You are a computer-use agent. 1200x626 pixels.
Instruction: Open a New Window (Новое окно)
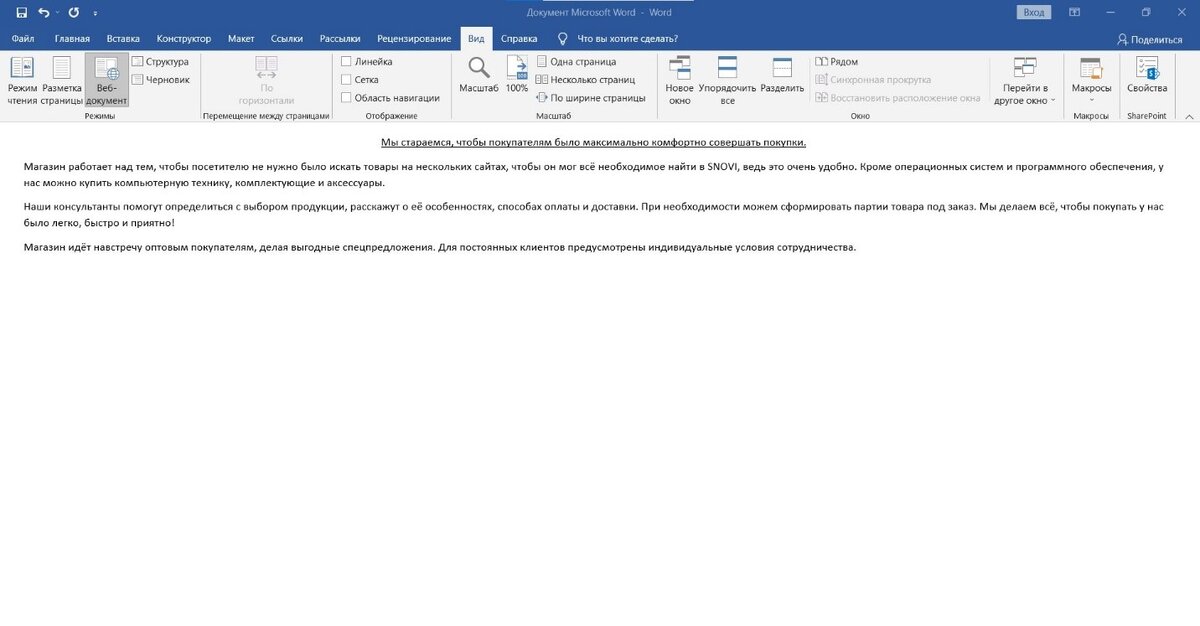tap(680, 81)
